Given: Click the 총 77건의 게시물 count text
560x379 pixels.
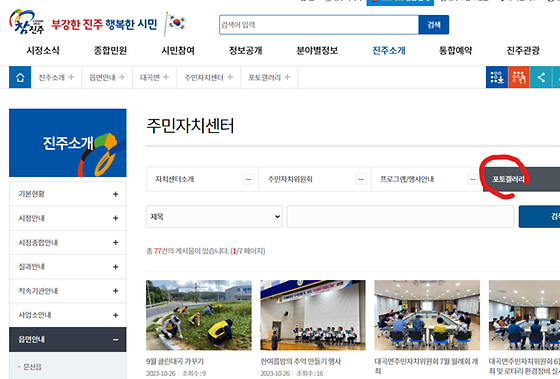Looking at the screenshot, I should click(205, 251).
